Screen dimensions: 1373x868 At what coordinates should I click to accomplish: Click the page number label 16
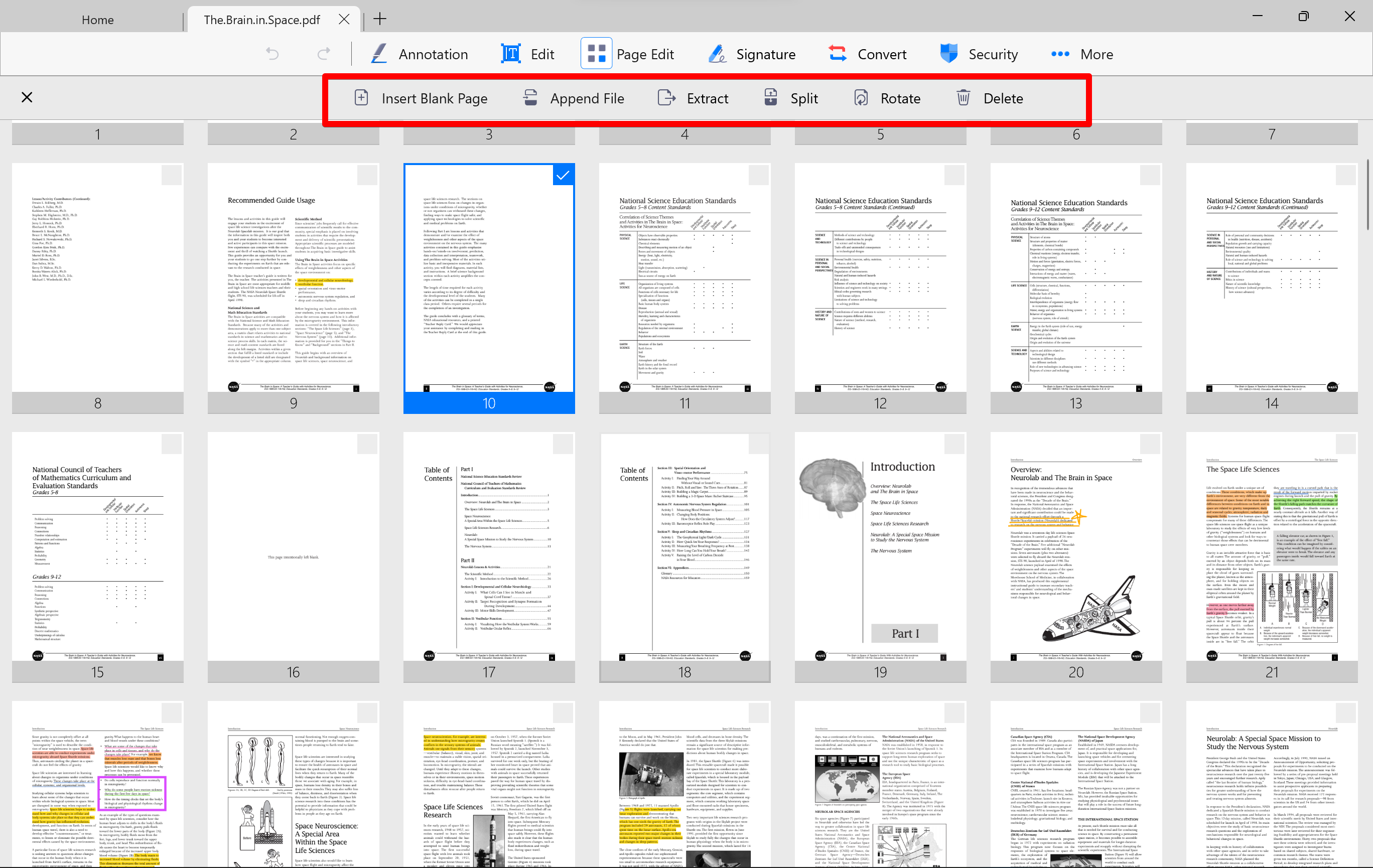click(293, 672)
